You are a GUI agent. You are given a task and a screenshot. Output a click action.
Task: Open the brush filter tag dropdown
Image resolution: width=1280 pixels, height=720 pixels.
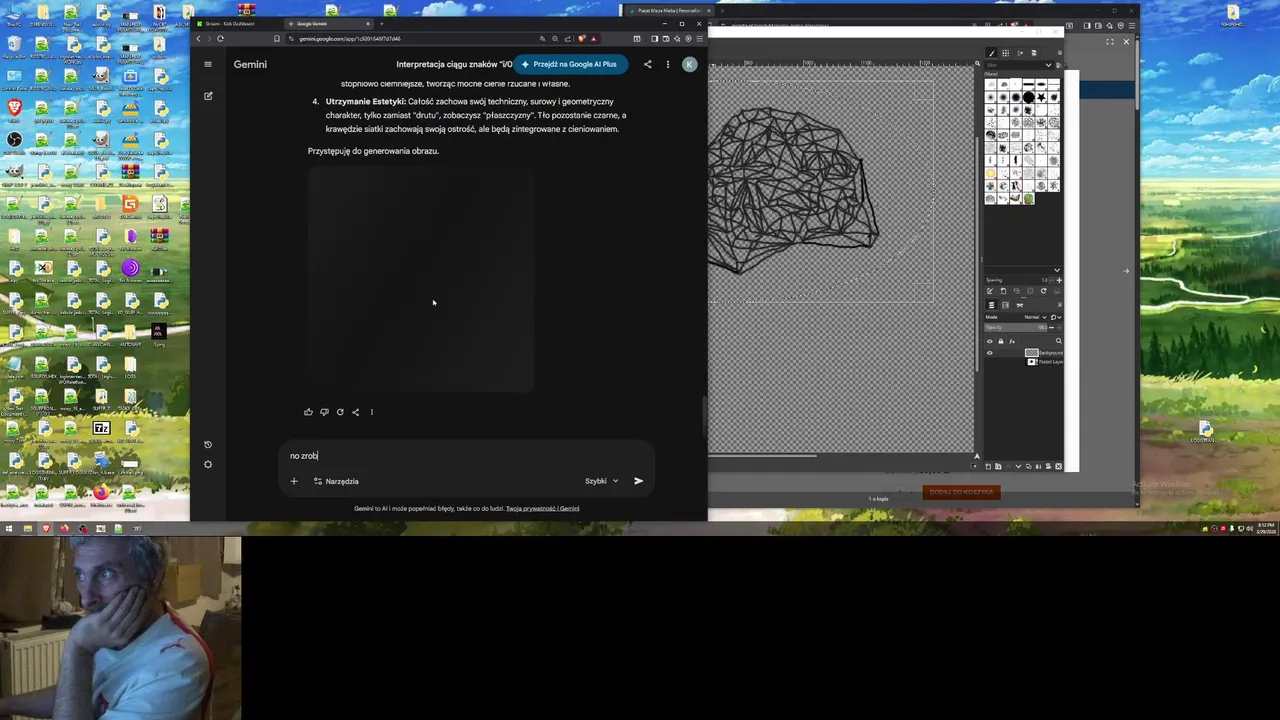pos(1048,65)
